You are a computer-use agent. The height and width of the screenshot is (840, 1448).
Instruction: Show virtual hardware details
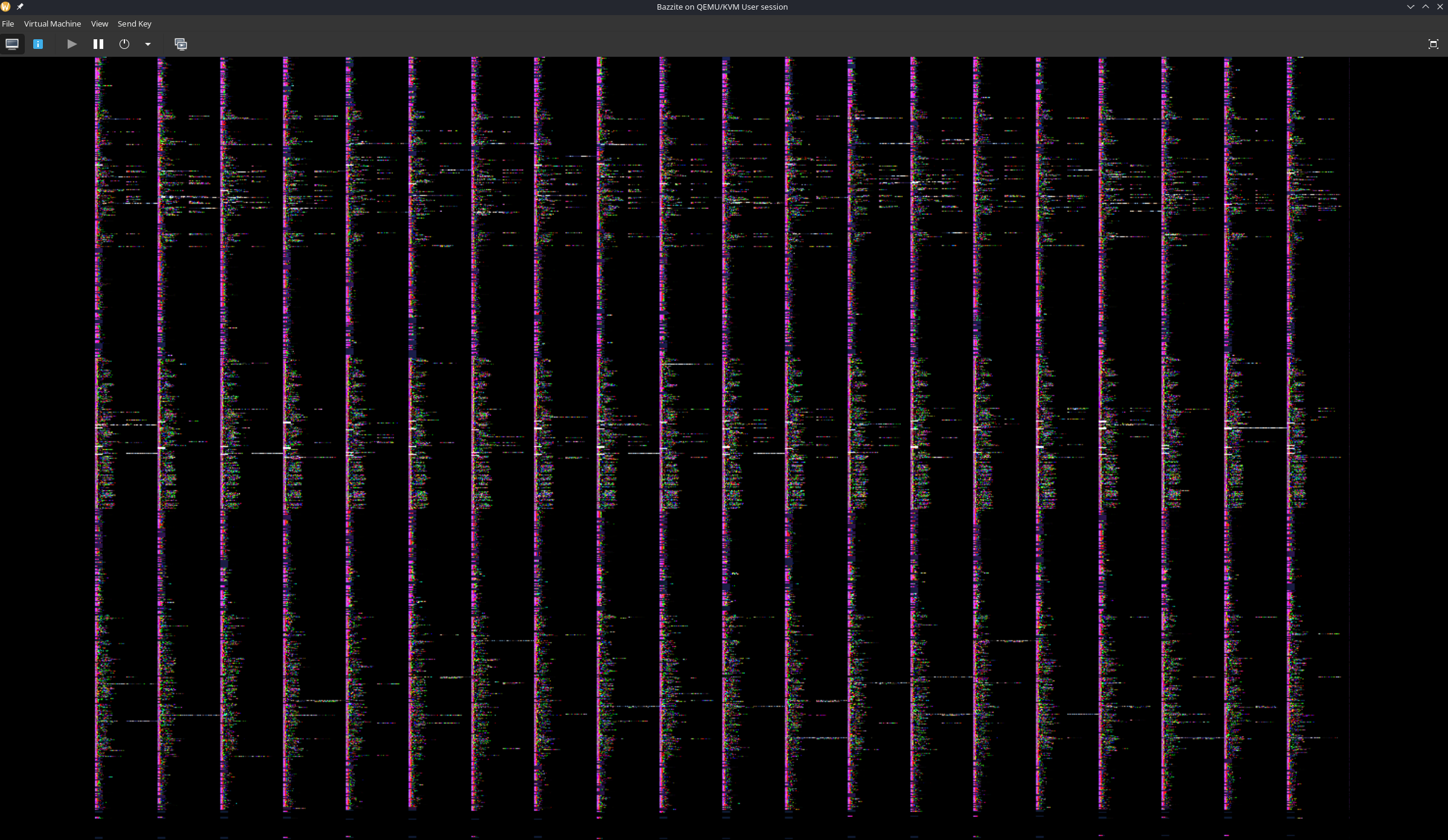pos(38,44)
